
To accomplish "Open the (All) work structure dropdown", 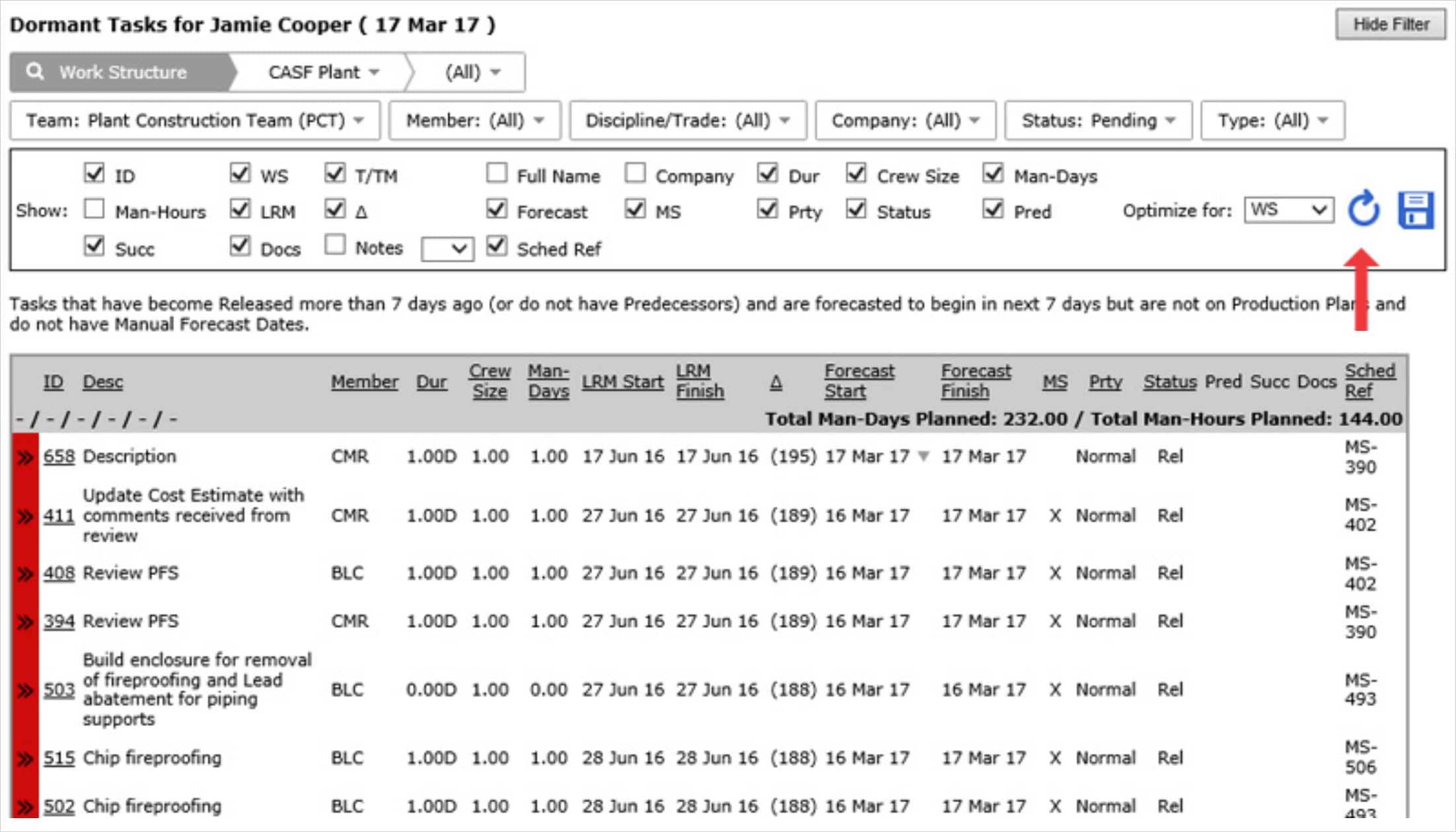I will point(472,72).
